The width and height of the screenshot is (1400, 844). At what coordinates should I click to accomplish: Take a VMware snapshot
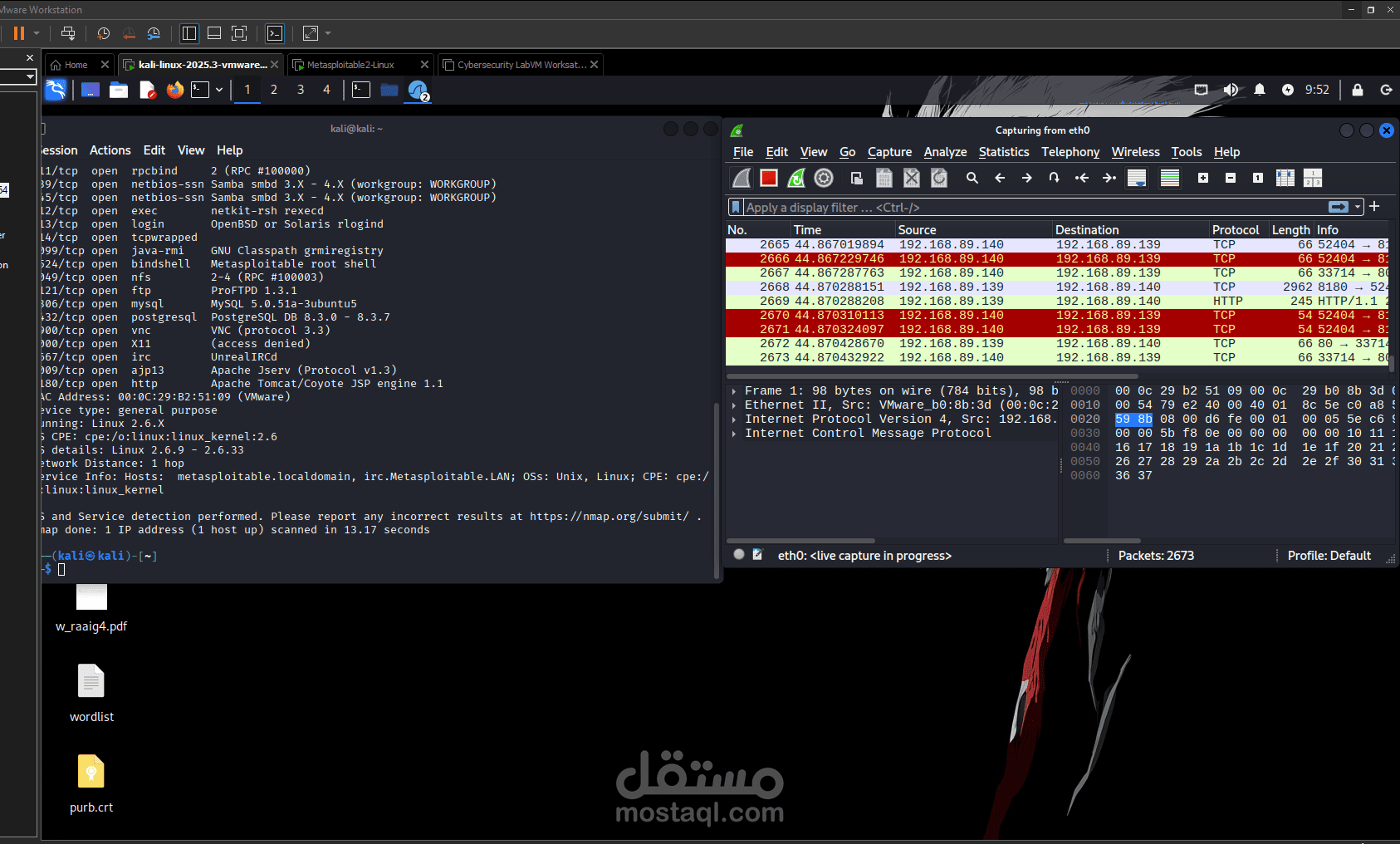pos(103,33)
